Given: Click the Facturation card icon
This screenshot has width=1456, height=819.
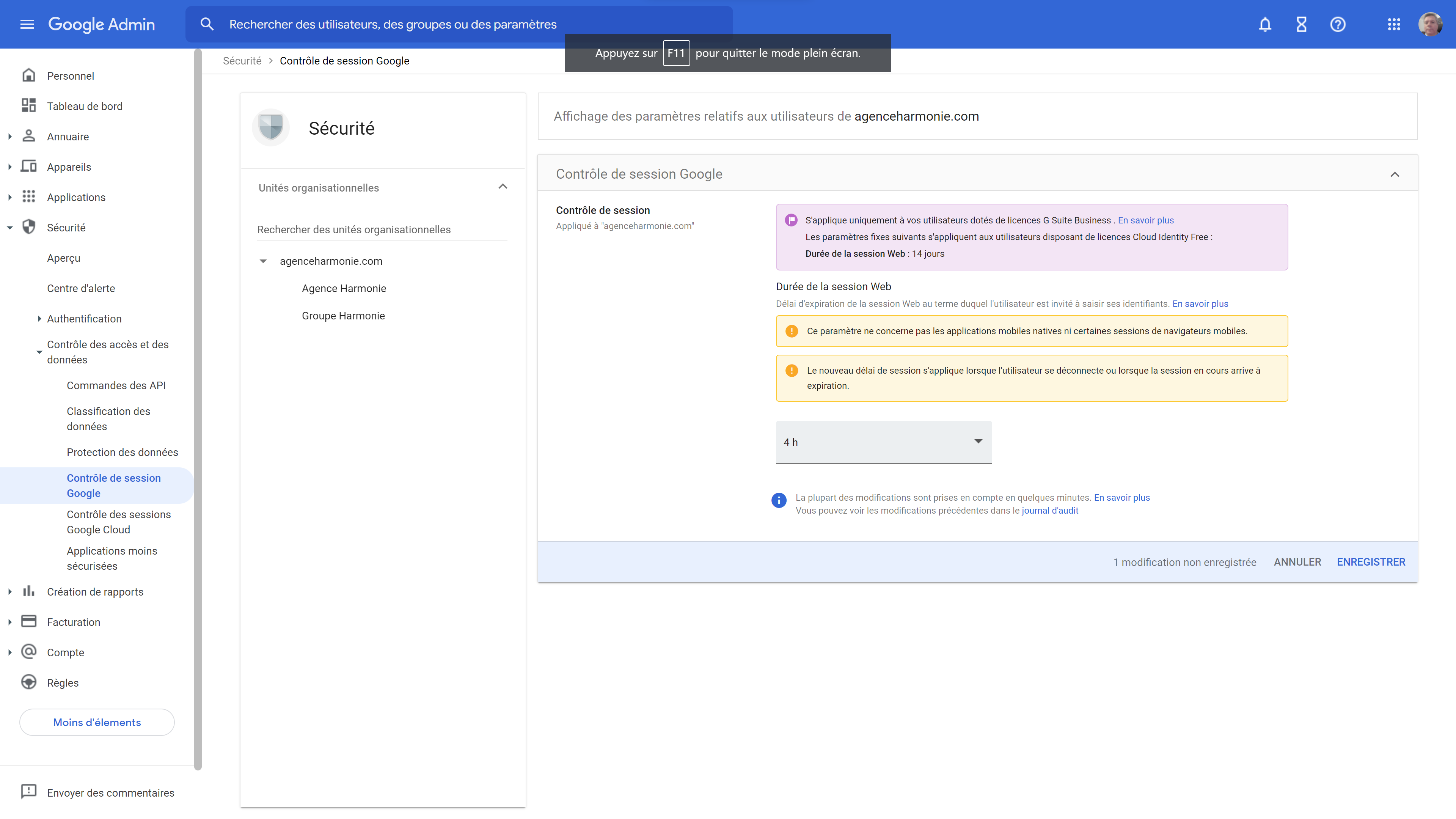Looking at the screenshot, I should coord(29,622).
